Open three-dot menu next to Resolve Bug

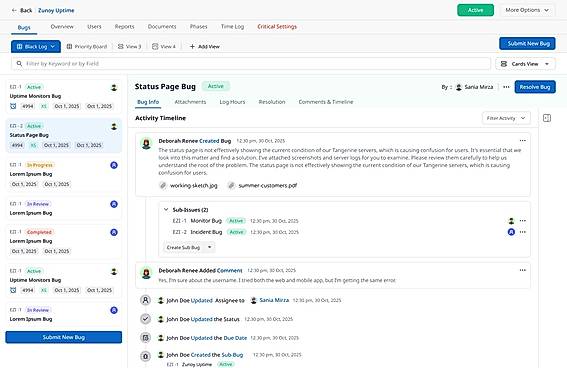[506, 87]
